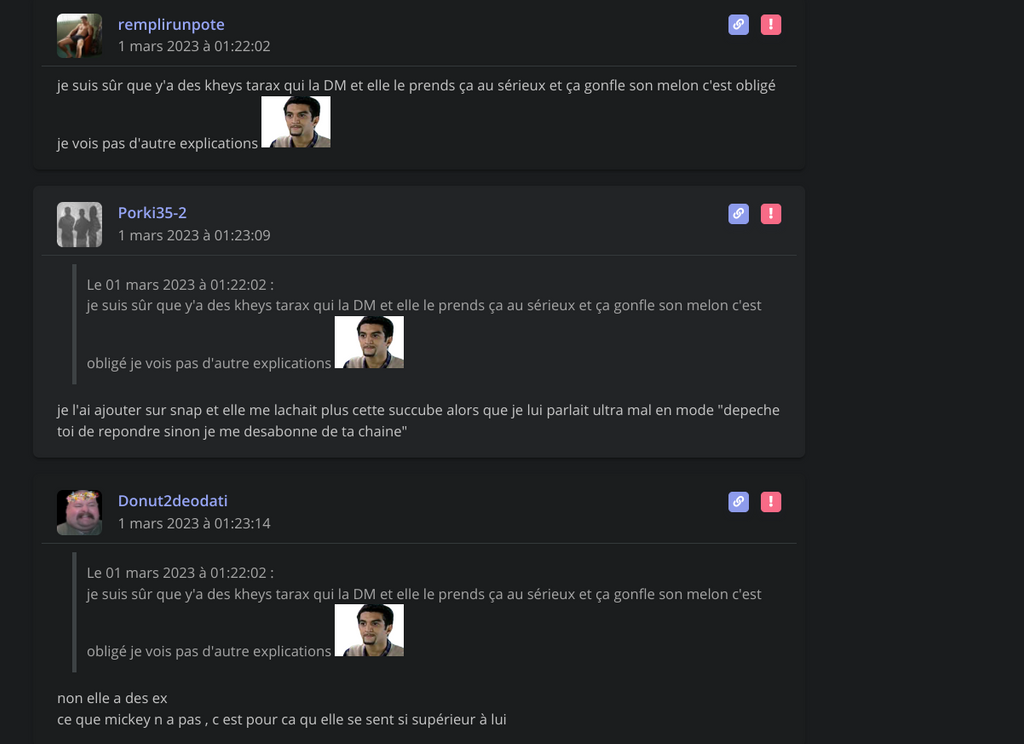Image resolution: width=1024 pixels, height=744 pixels.
Task: Copy permalink of remplirunpote's post
Action: (738, 25)
